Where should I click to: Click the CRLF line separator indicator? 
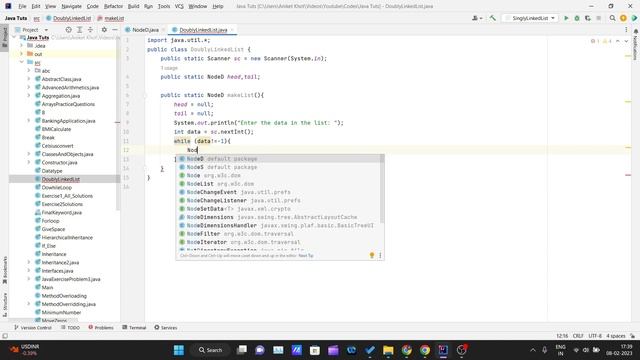[x=578, y=336]
